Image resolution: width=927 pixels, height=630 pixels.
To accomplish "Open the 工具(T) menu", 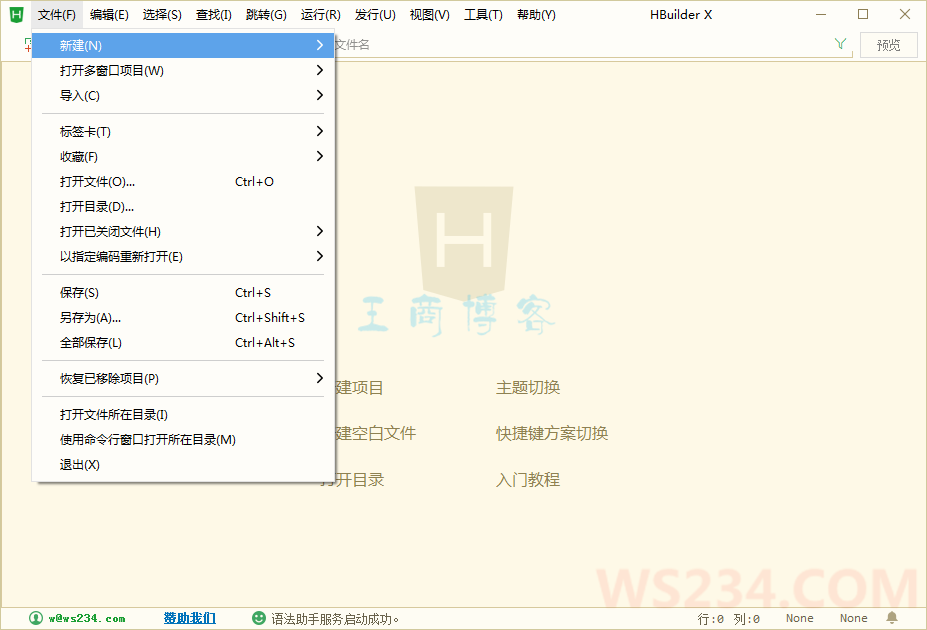I will coord(483,15).
